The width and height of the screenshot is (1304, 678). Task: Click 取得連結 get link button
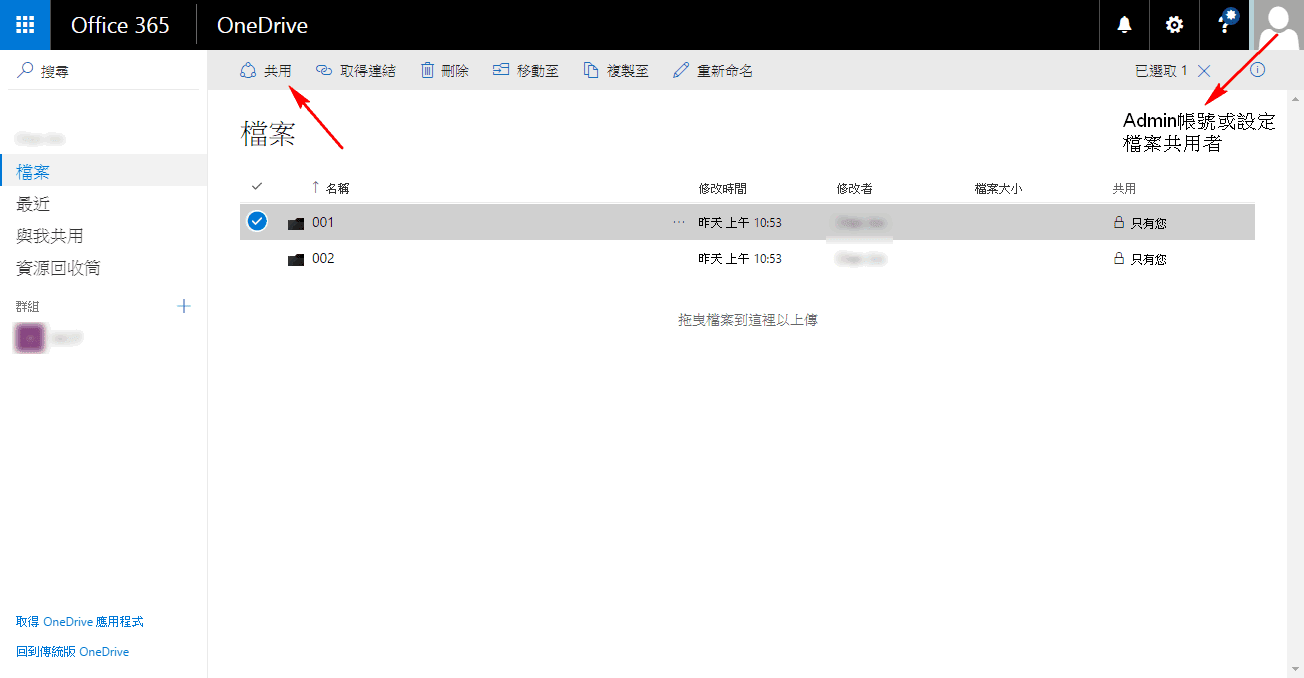pos(356,71)
